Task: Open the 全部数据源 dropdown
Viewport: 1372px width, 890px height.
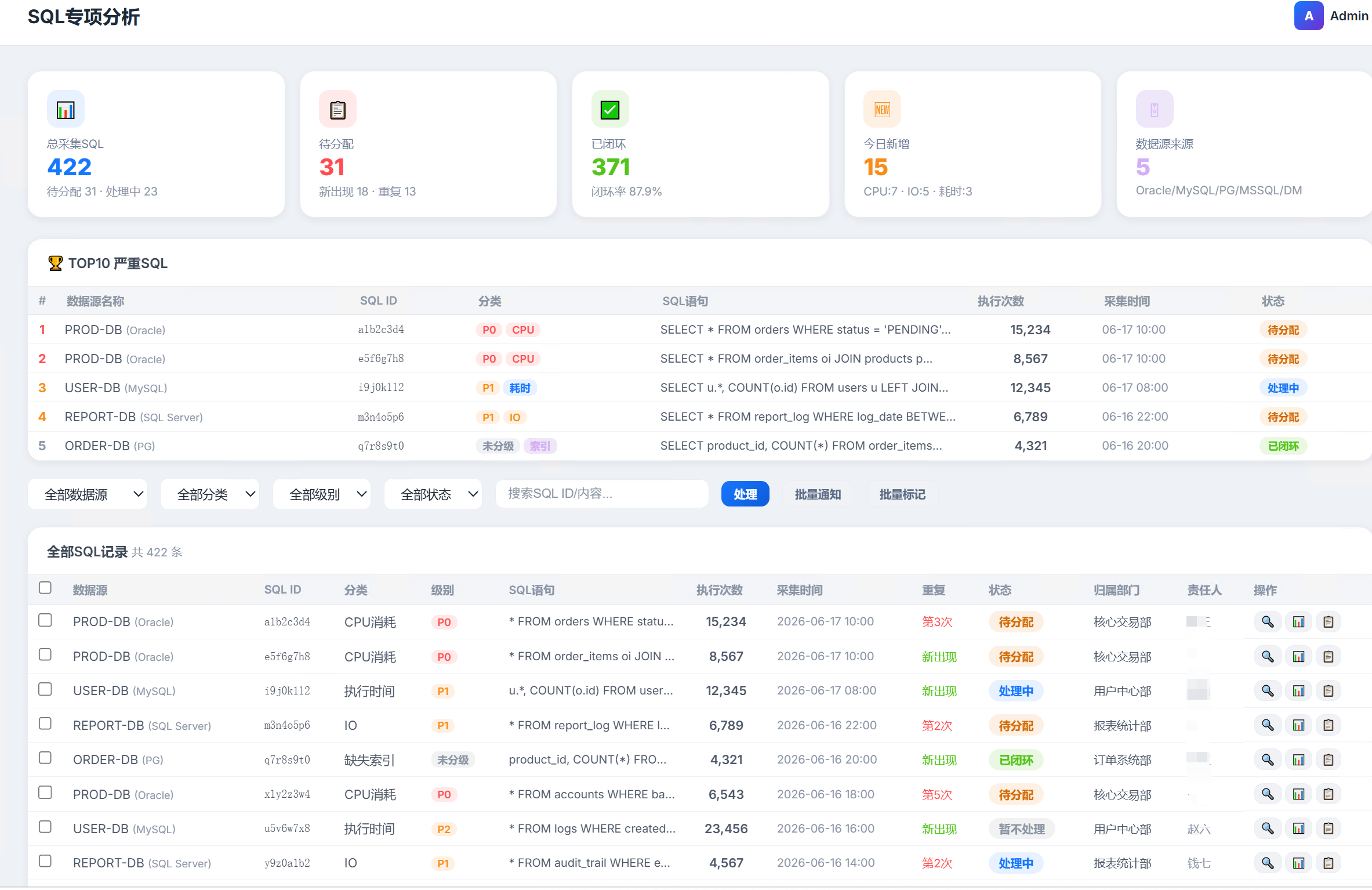Action: (x=88, y=494)
